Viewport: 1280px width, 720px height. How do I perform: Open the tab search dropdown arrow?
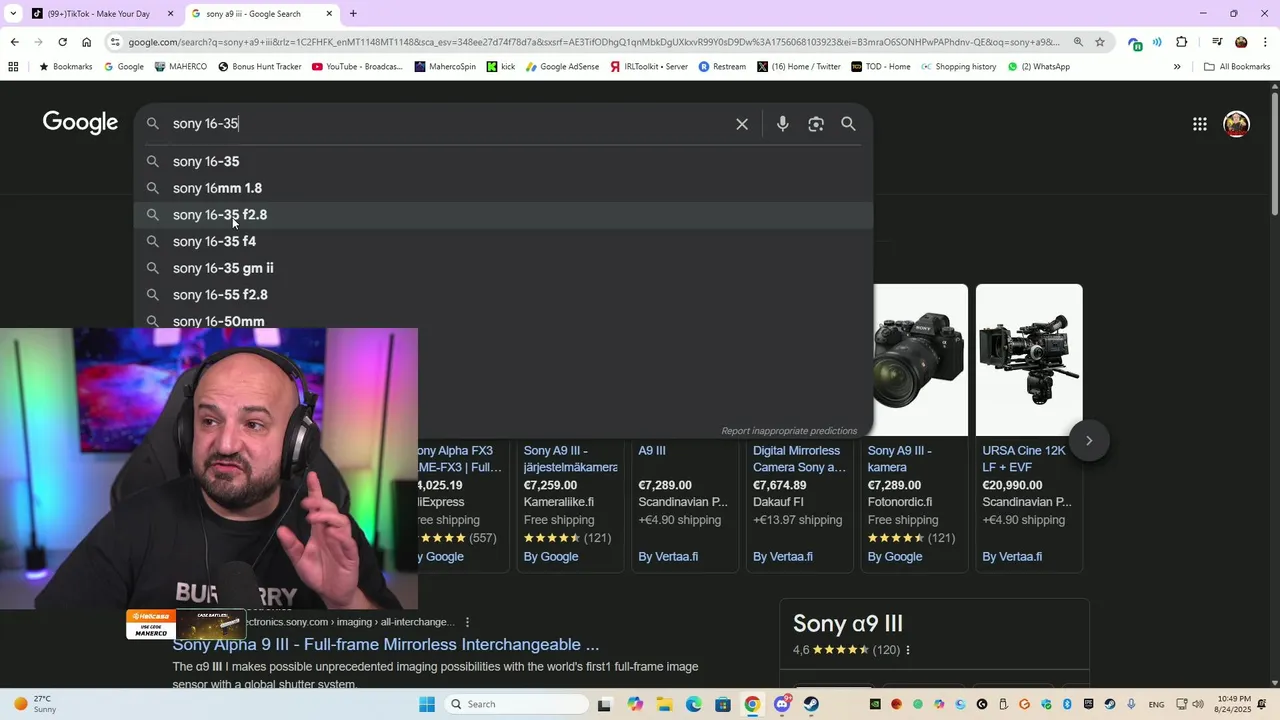coord(13,14)
